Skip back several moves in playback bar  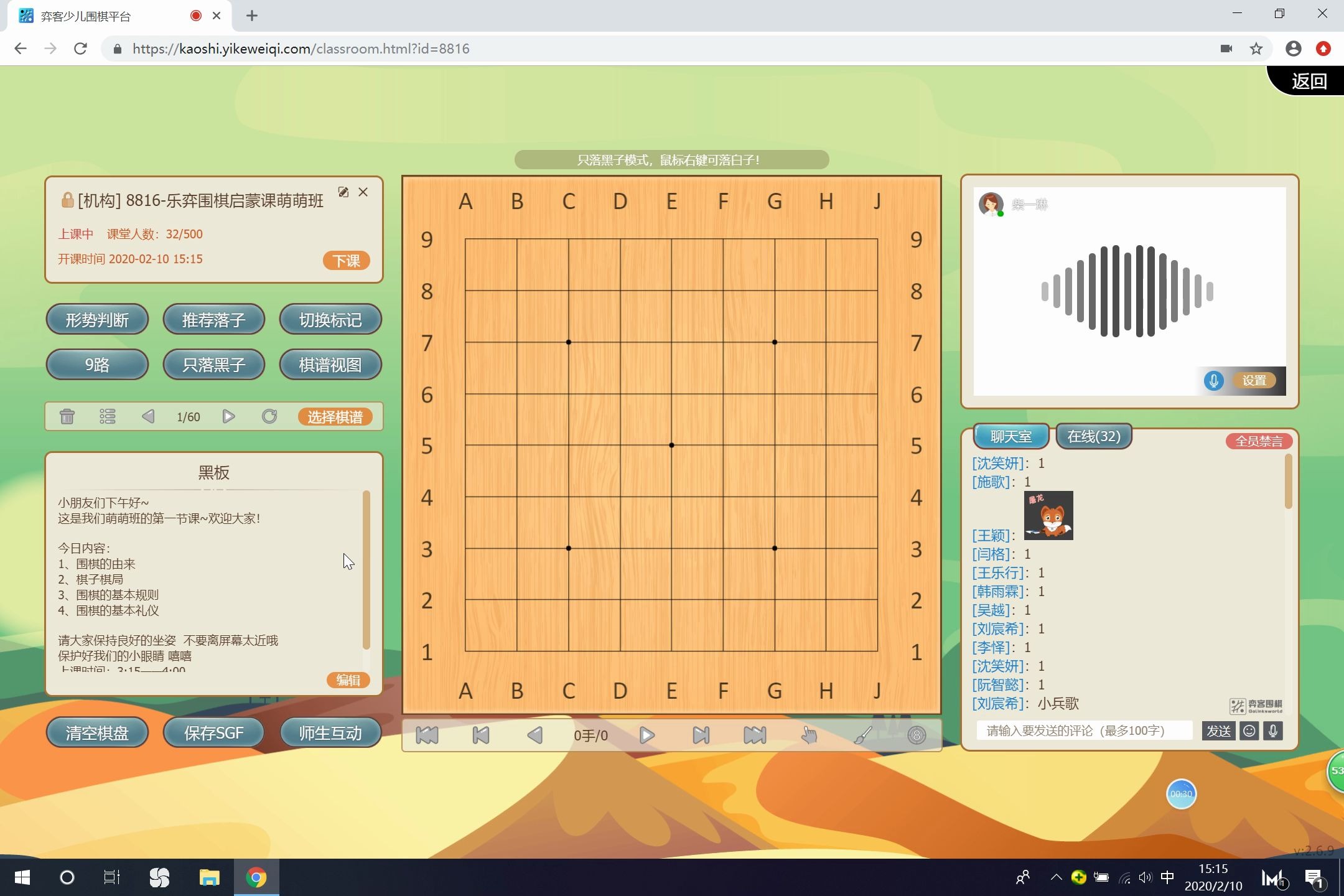click(x=481, y=735)
